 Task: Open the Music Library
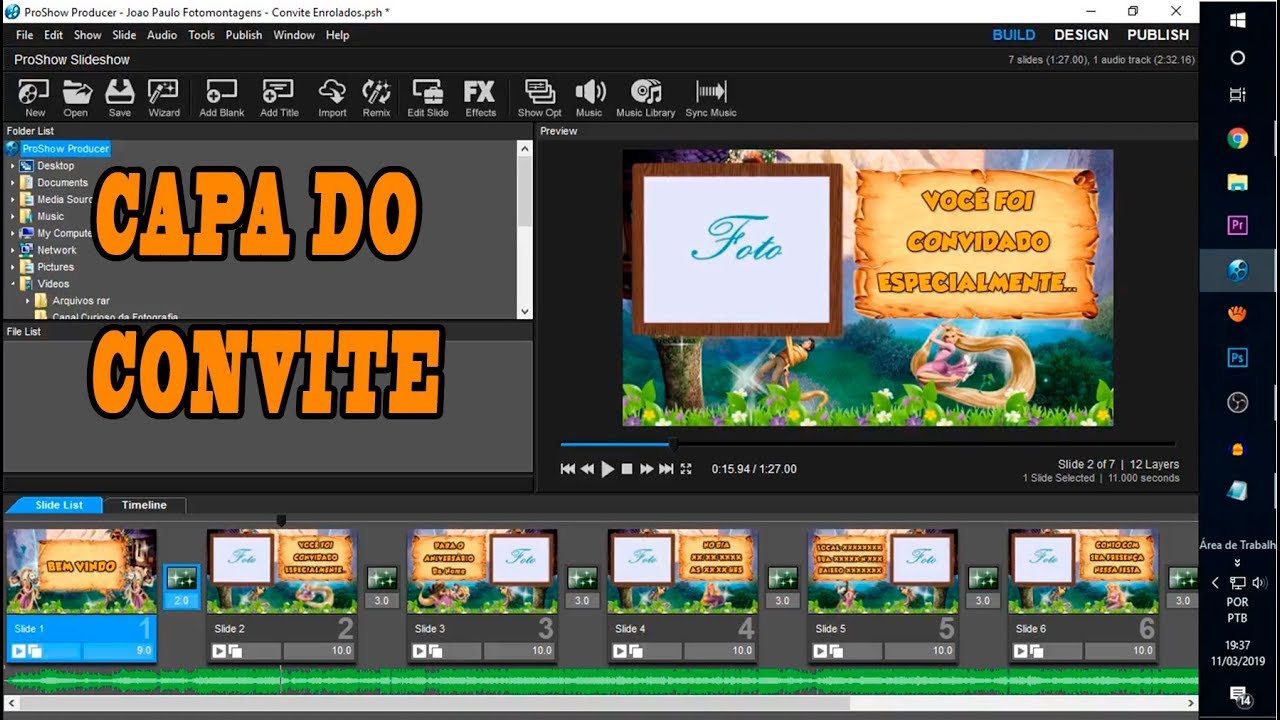645,98
